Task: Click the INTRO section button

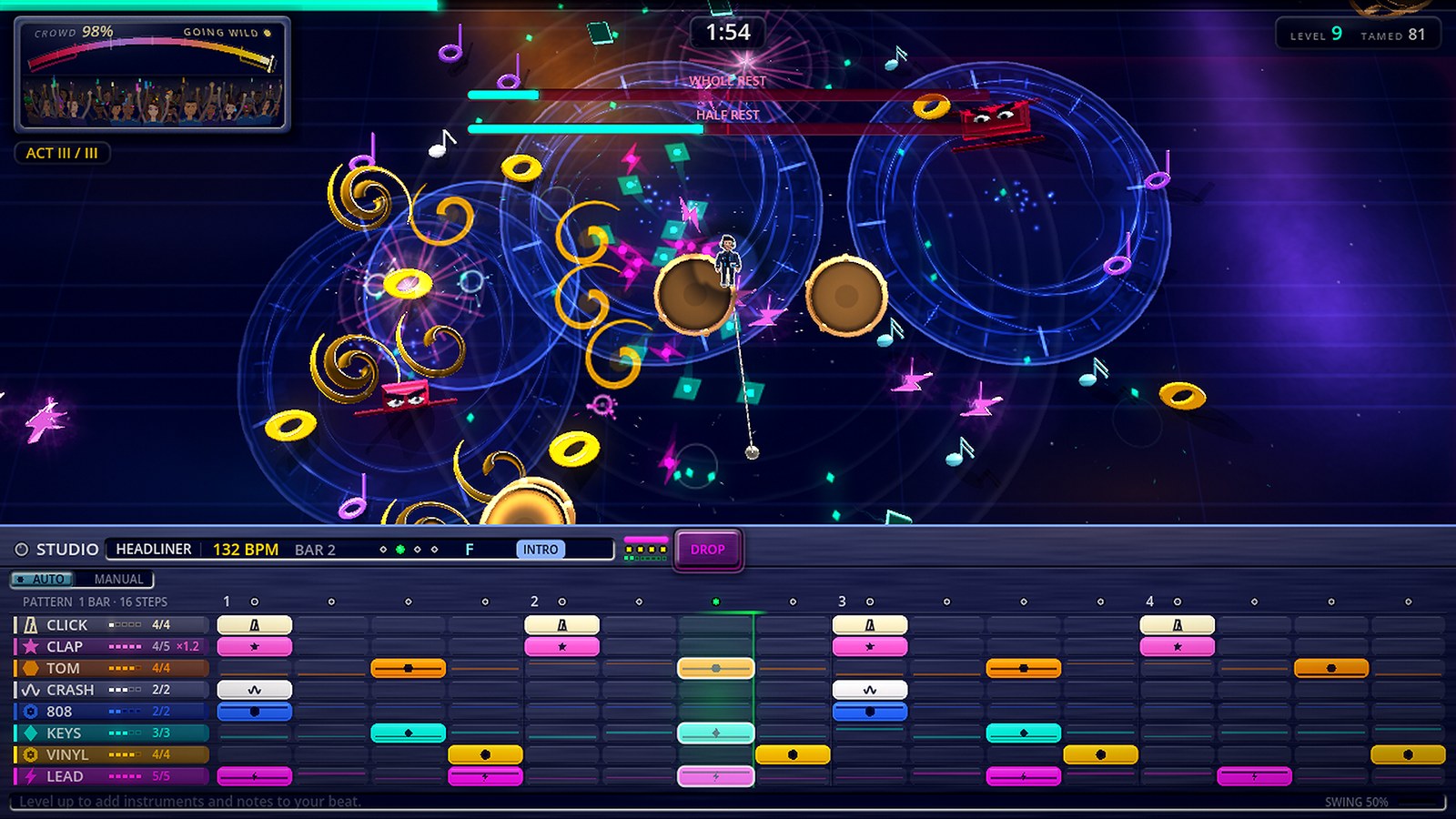Action: 541,550
